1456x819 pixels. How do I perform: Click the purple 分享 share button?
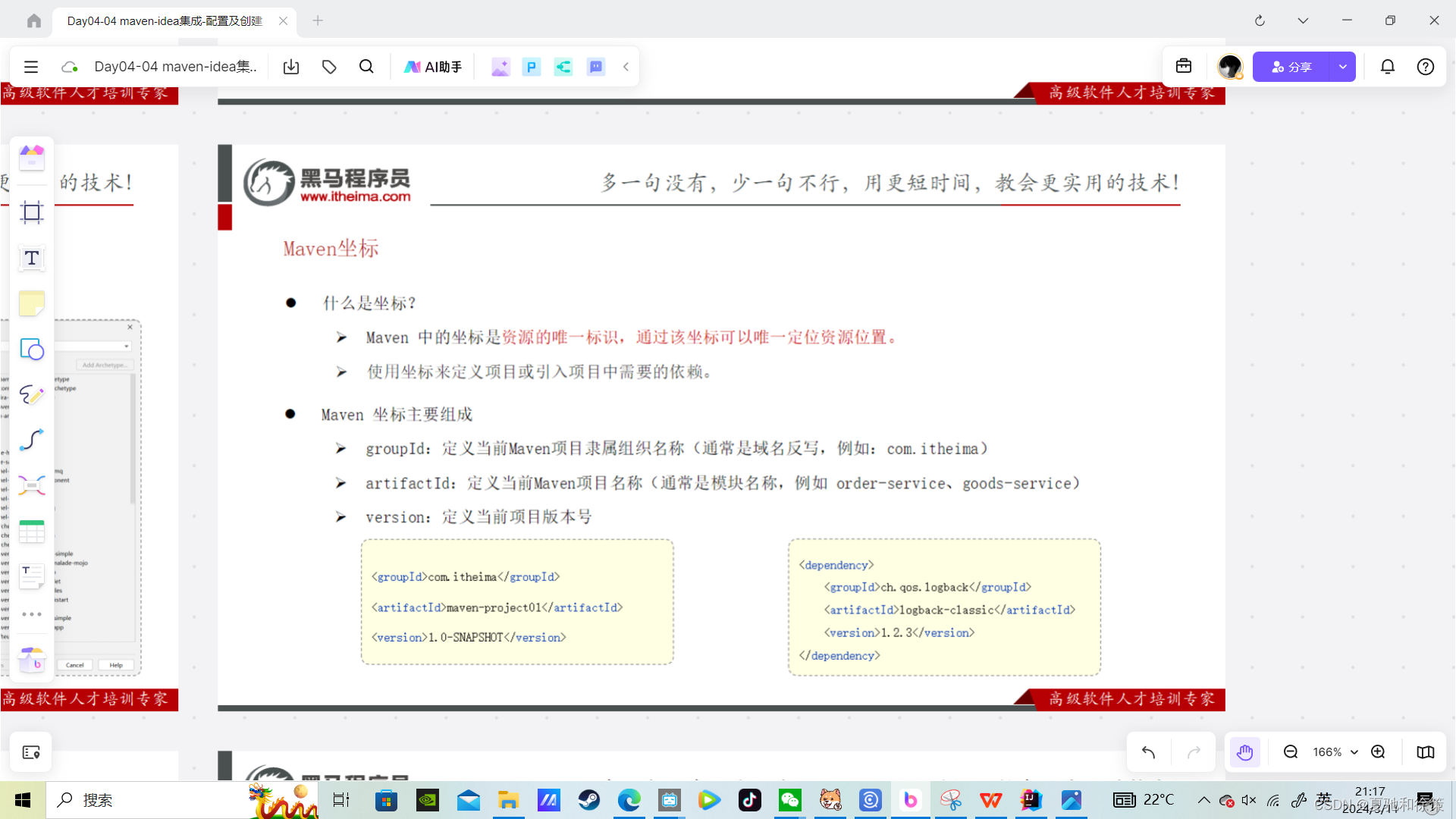(x=1291, y=67)
